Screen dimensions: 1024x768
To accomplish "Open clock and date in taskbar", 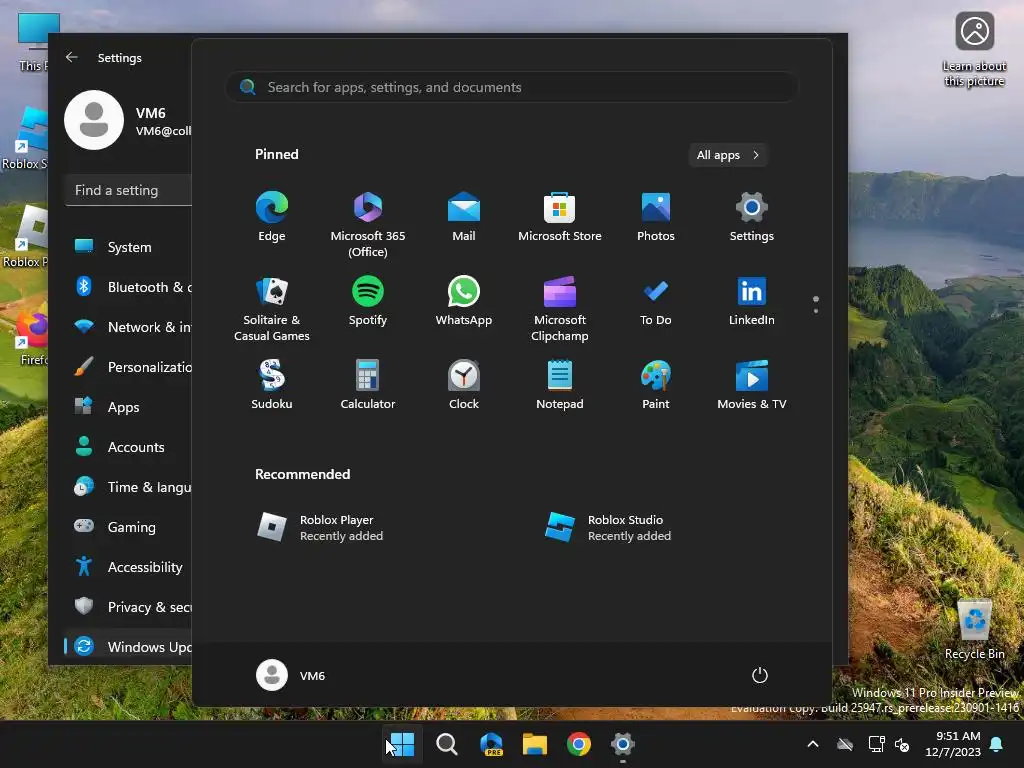I will coord(953,744).
